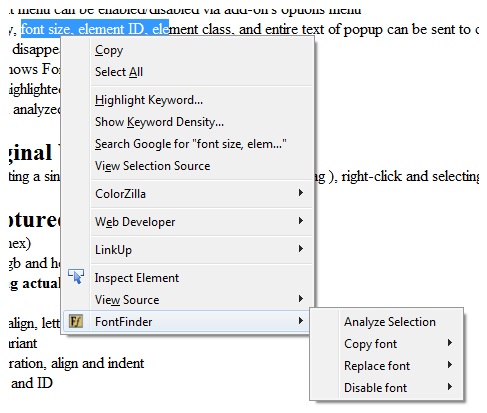
Task: Choose Select All menu entry
Action: coord(188,72)
